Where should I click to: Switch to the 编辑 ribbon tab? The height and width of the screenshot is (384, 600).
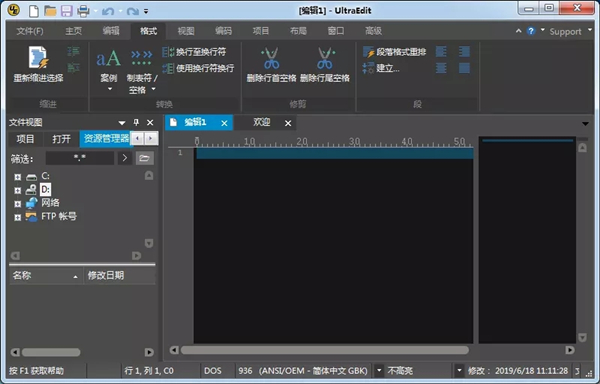(111, 31)
